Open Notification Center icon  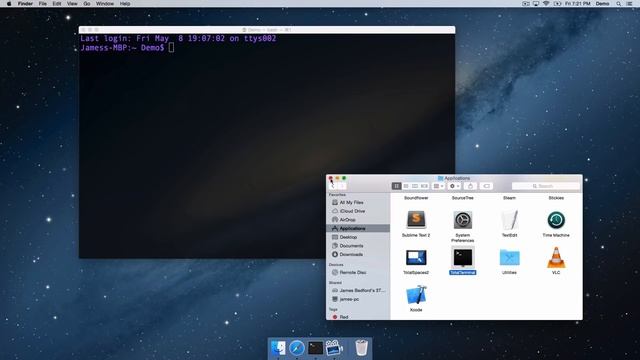pos(630,4)
